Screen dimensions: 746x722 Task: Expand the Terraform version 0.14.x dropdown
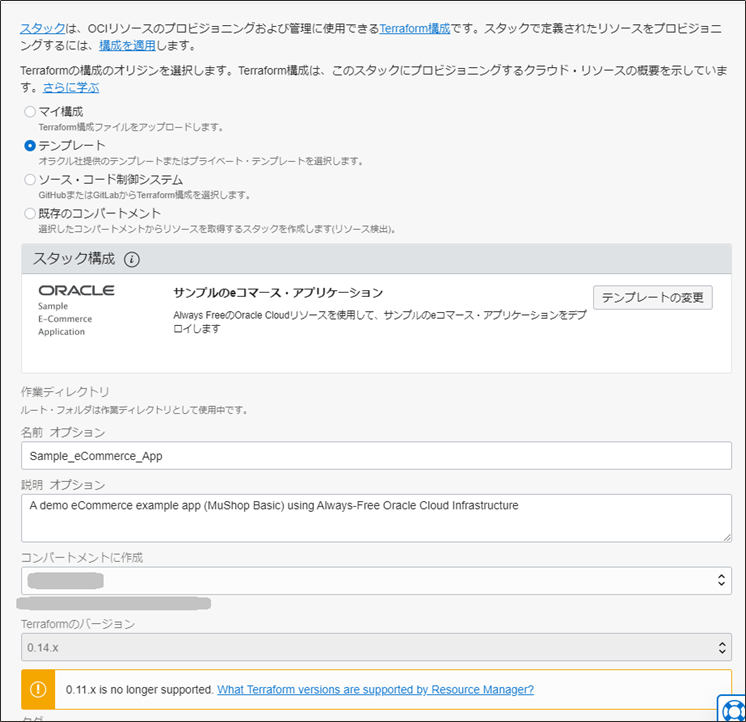click(x=375, y=647)
